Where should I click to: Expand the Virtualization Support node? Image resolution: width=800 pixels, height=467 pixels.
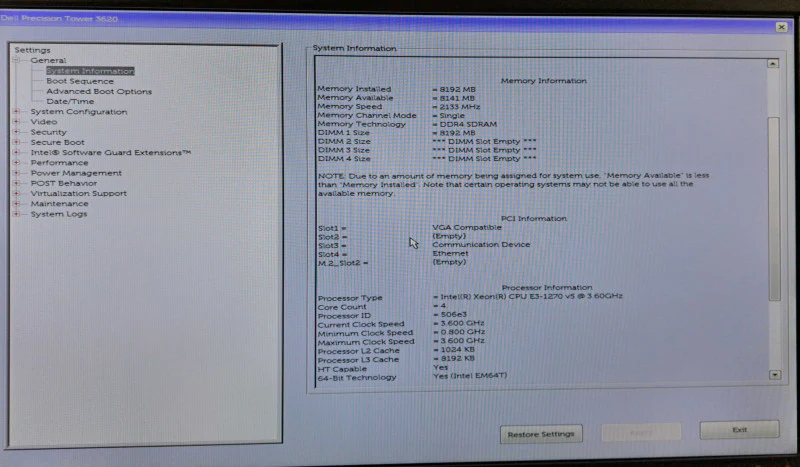(16, 193)
